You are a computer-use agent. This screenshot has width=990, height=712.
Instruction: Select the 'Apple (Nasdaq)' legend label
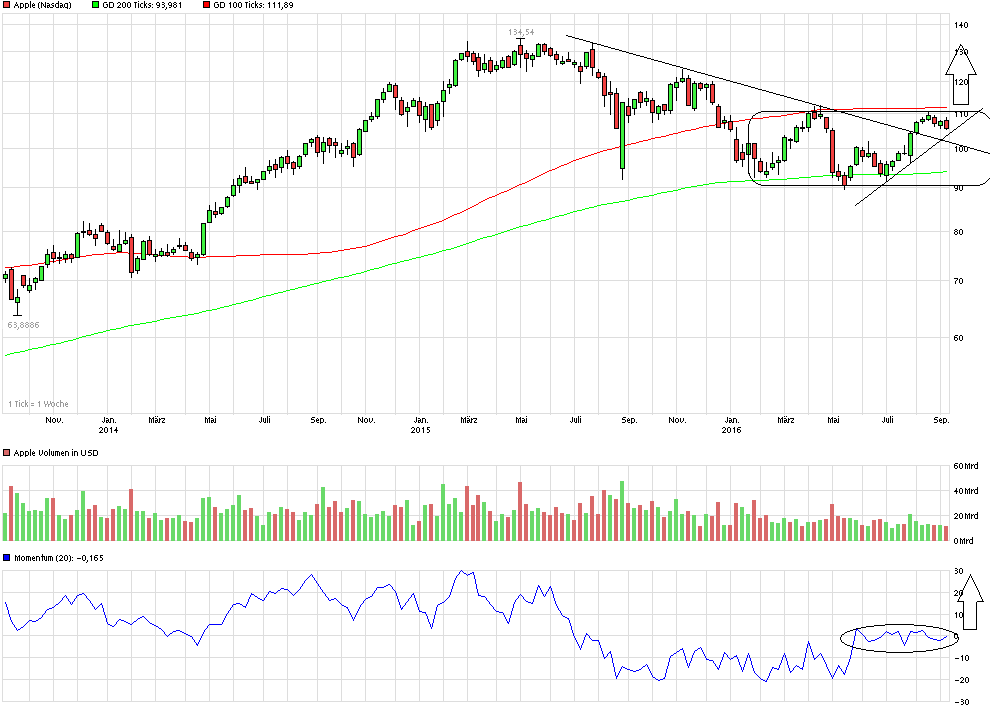pos(43,5)
